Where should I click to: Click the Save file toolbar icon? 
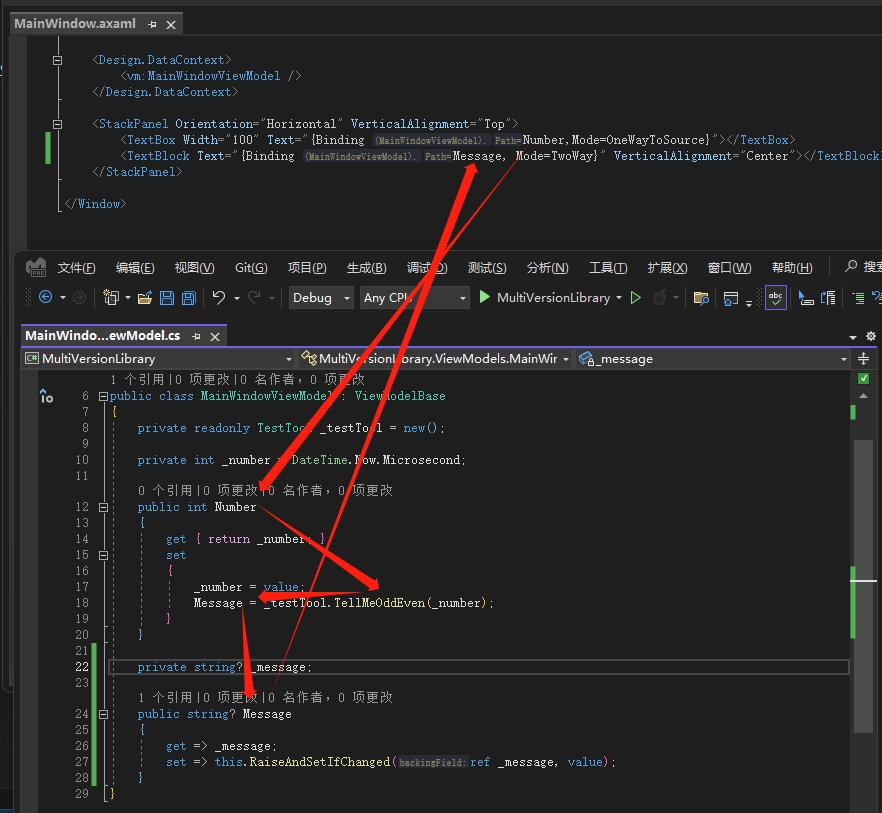(165, 298)
